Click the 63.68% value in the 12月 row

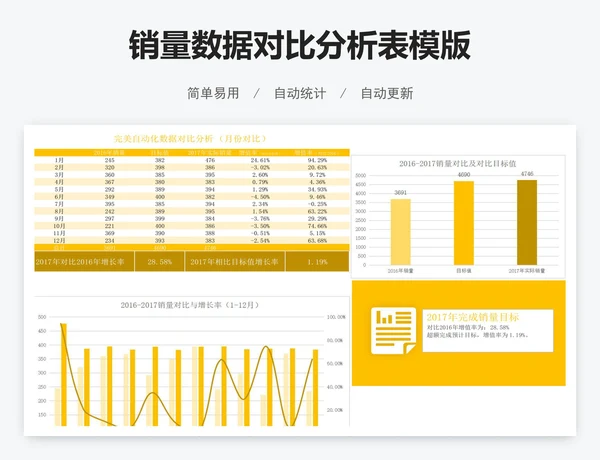[x=317, y=241]
